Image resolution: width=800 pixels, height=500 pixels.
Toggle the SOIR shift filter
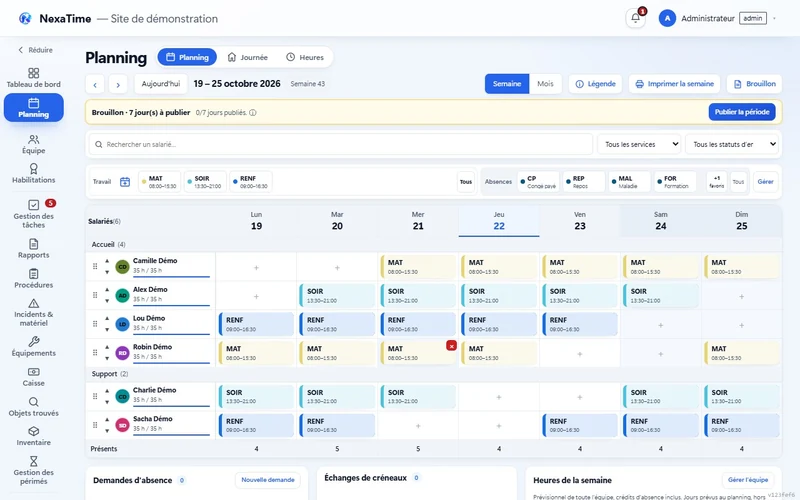tap(205, 182)
